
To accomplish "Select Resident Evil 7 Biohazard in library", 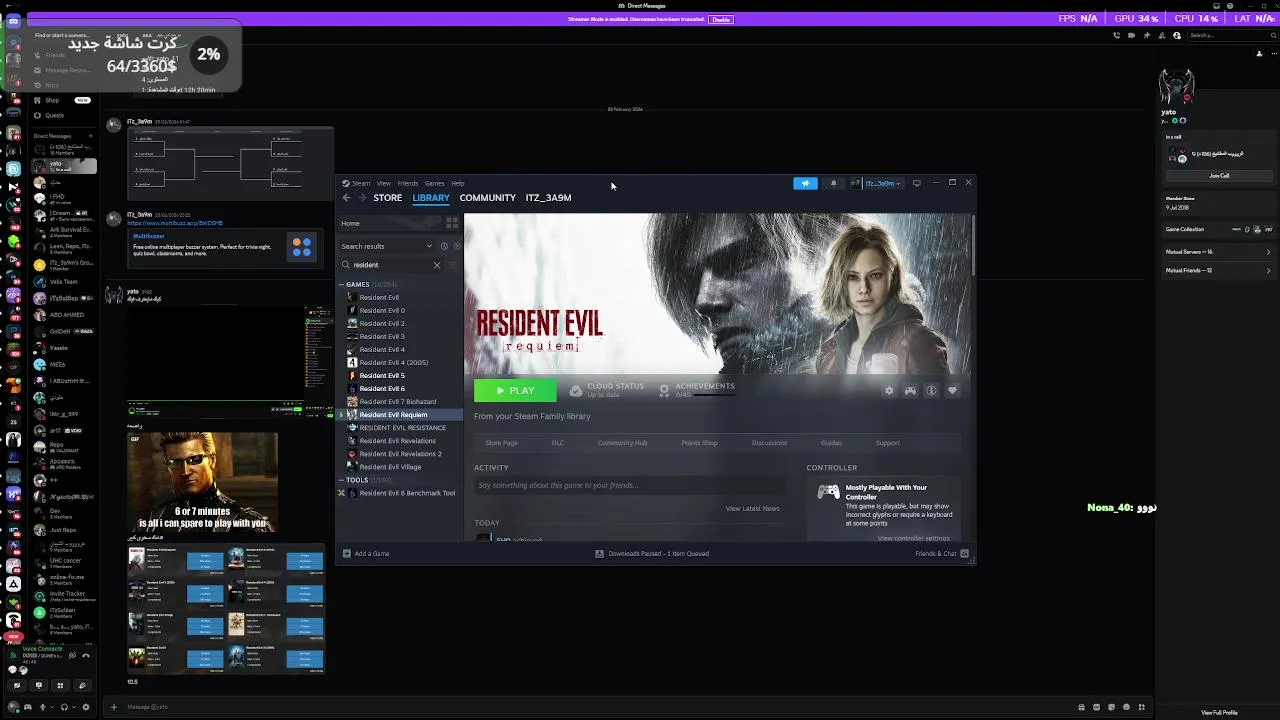I will coord(397,401).
